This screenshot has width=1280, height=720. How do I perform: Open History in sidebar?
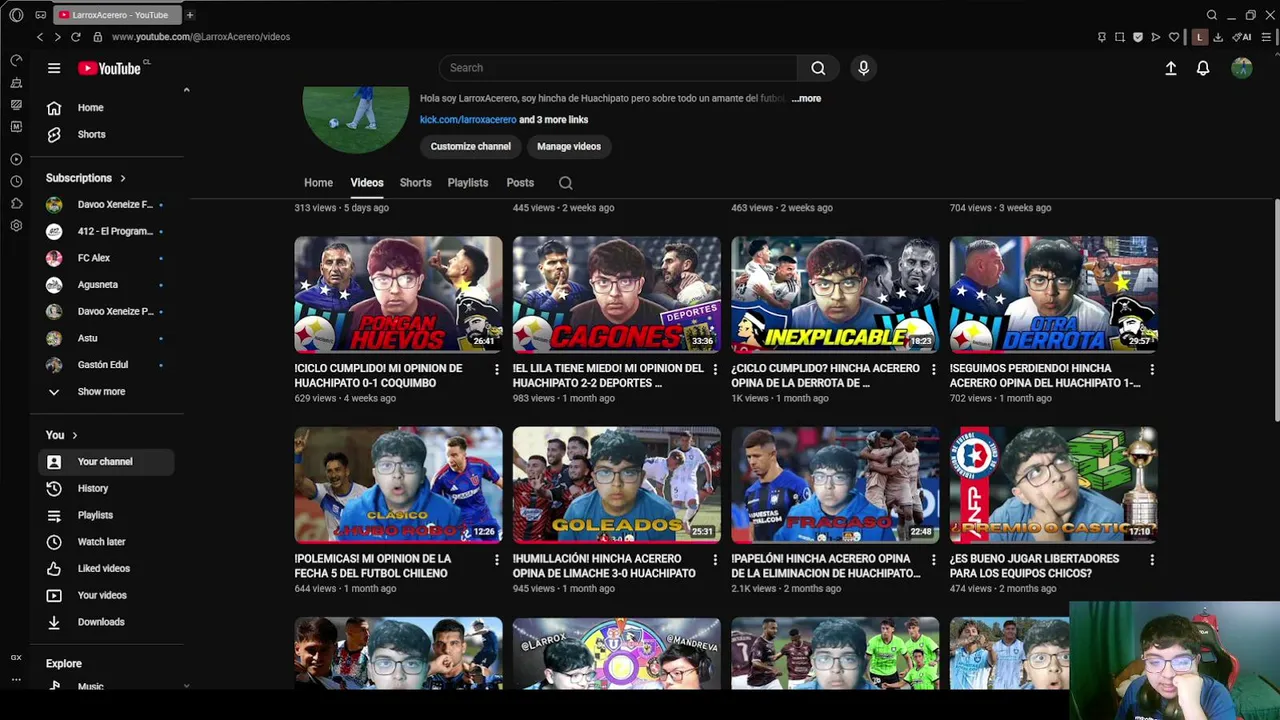[106, 488]
